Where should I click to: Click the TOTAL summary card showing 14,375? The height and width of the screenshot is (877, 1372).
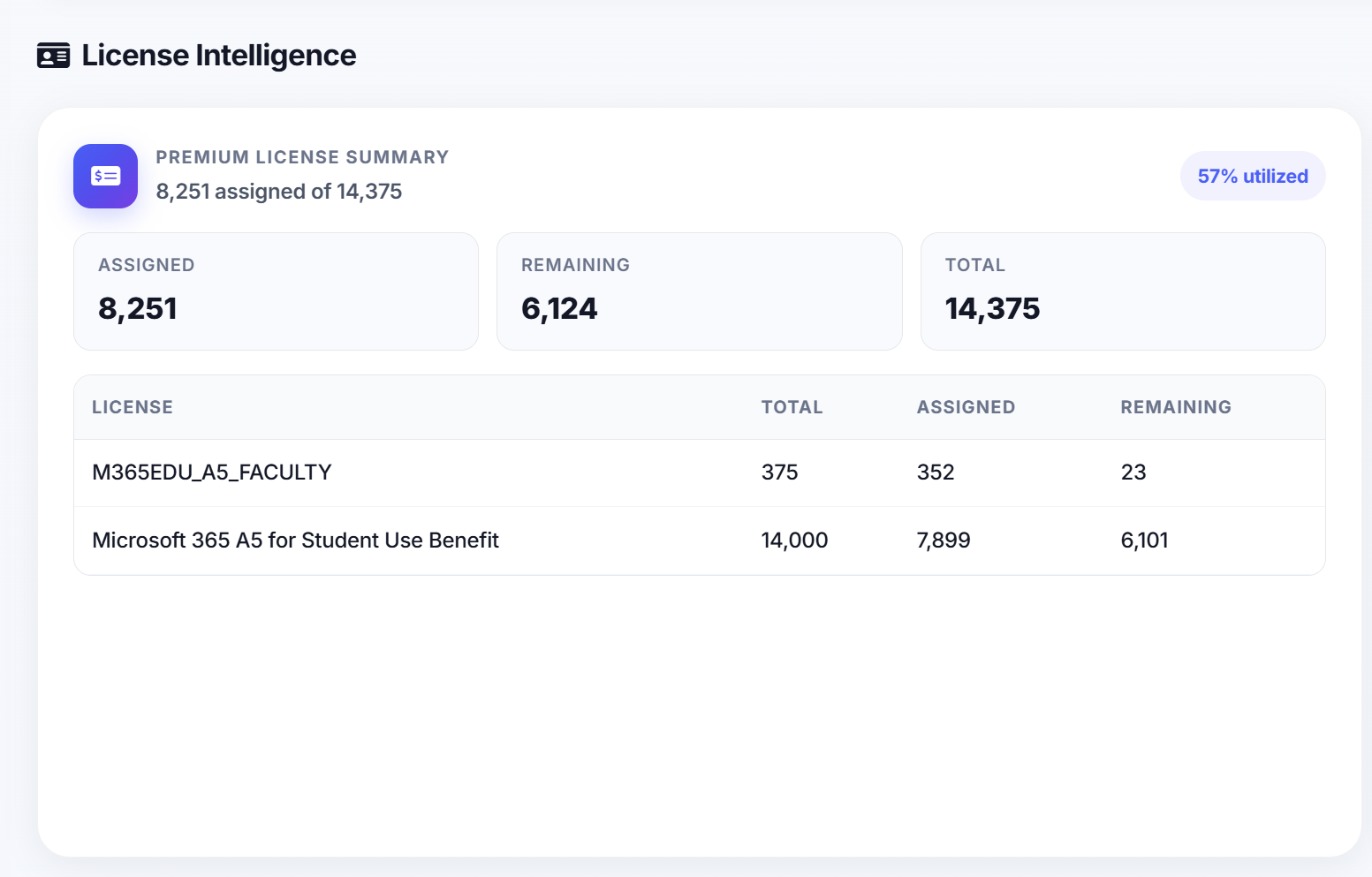coord(1123,291)
